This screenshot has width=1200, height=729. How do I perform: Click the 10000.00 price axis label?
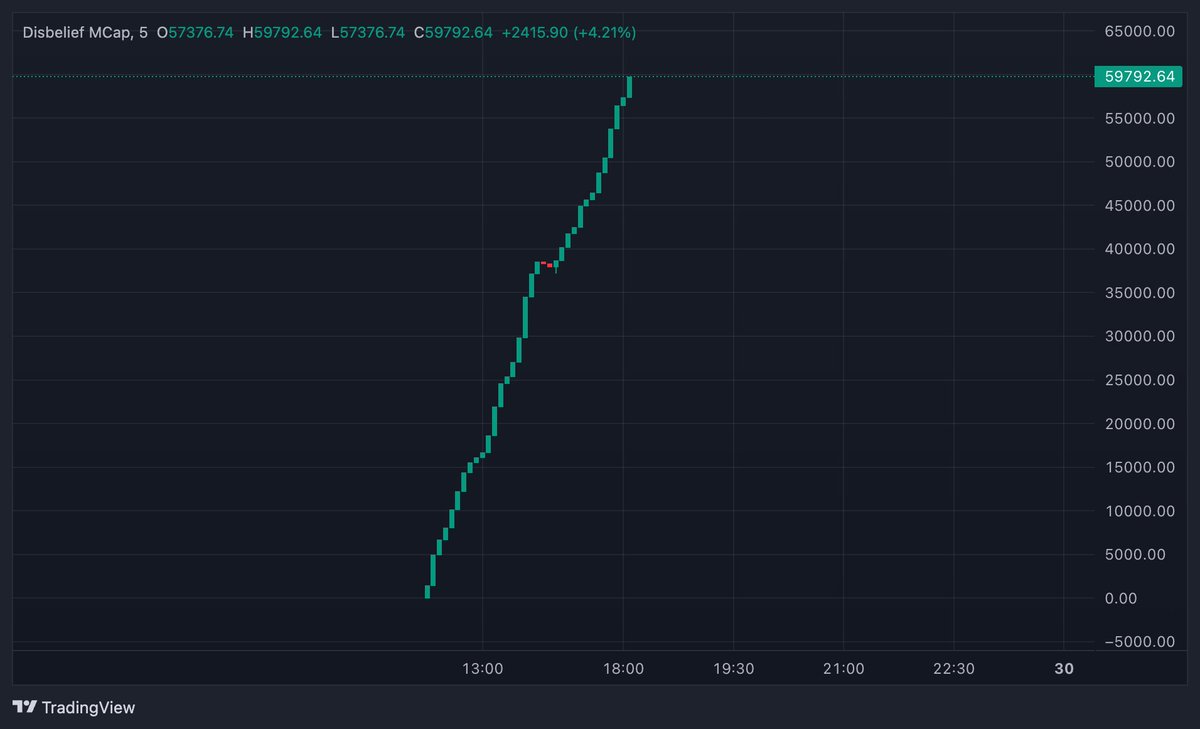[x=1139, y=511]
